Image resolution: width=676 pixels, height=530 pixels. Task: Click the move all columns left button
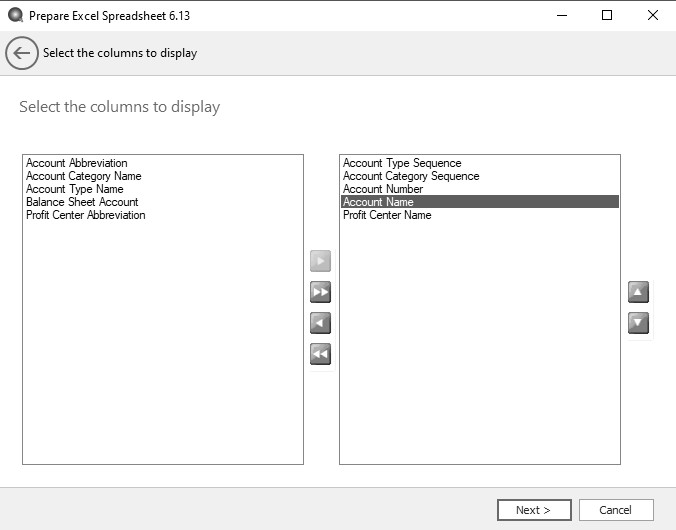320,354
